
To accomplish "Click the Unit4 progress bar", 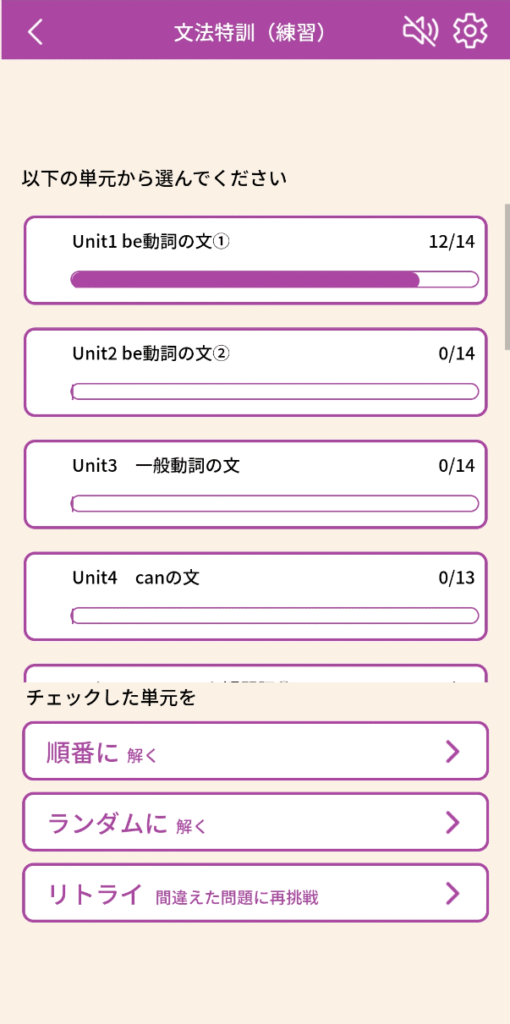I will [x=274, y=616].
